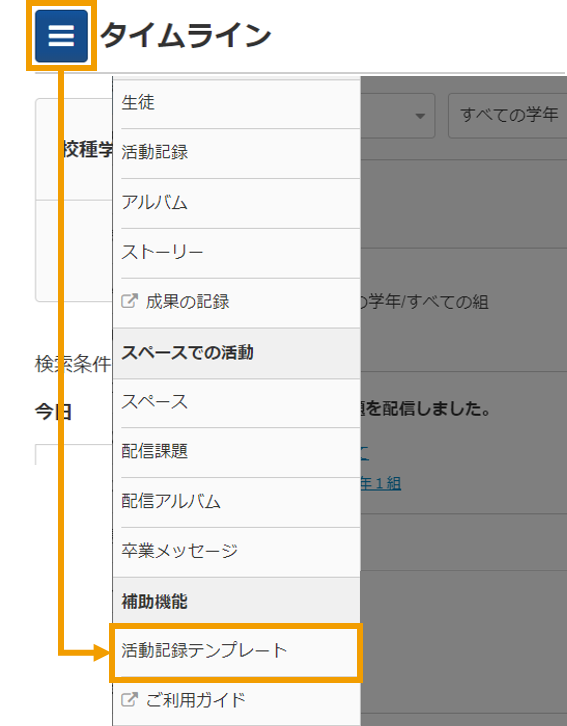Expand the すべての学年 dropdown
This screenshot has height=726, width=567.
(x=508, y=115)
